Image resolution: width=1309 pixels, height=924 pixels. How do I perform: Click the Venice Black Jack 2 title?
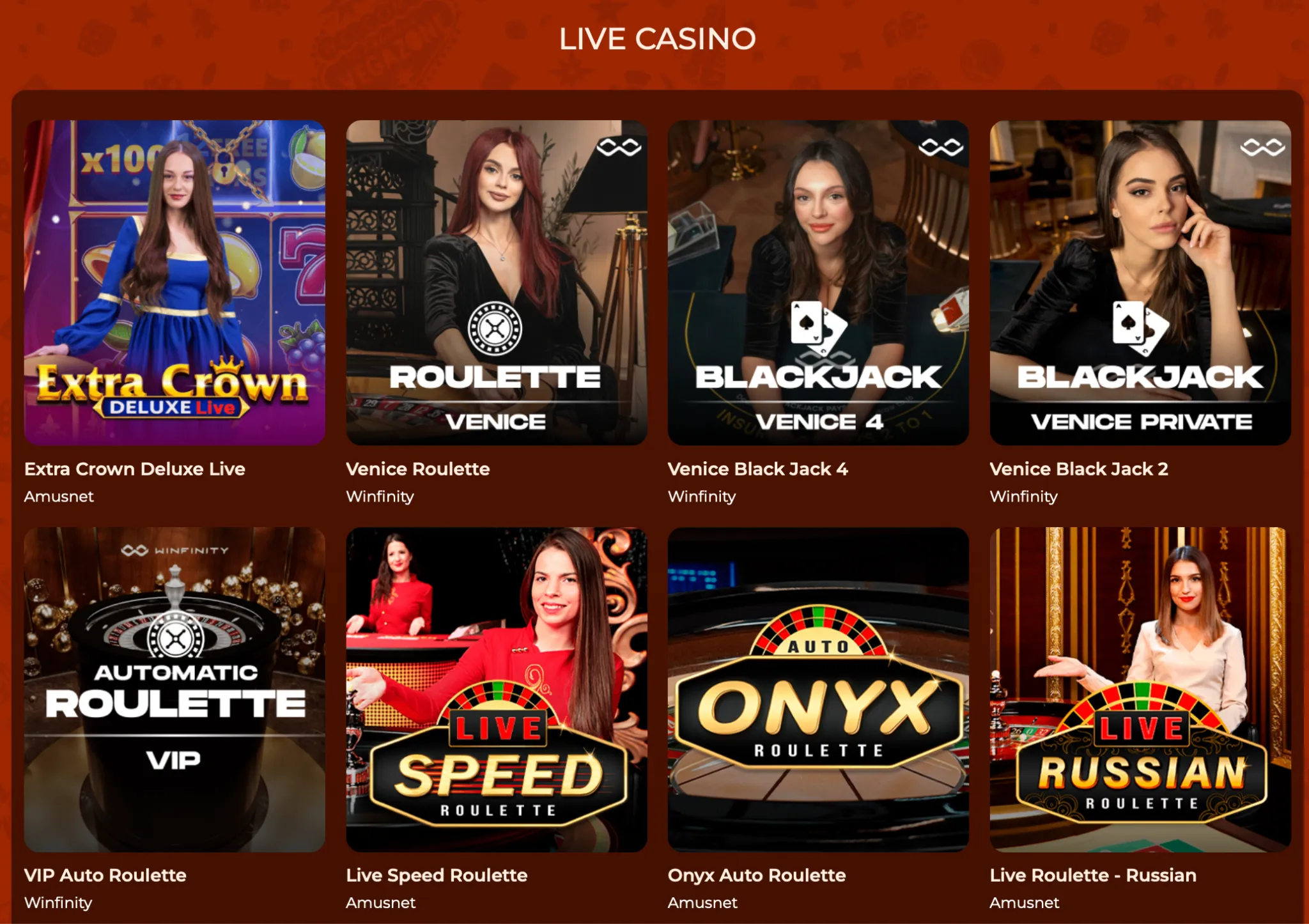coord(1079,469)
